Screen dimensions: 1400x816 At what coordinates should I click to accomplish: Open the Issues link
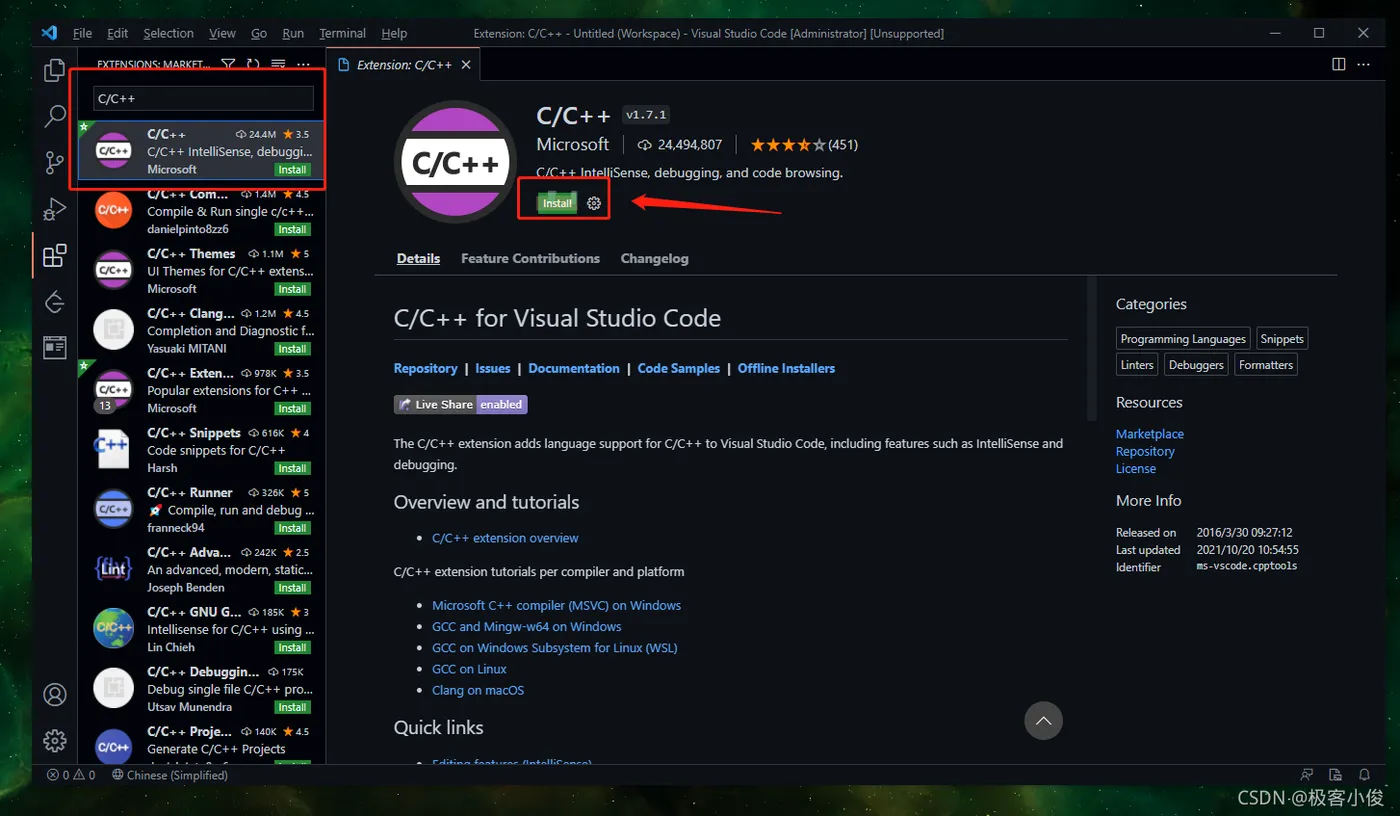coord(493,368)
